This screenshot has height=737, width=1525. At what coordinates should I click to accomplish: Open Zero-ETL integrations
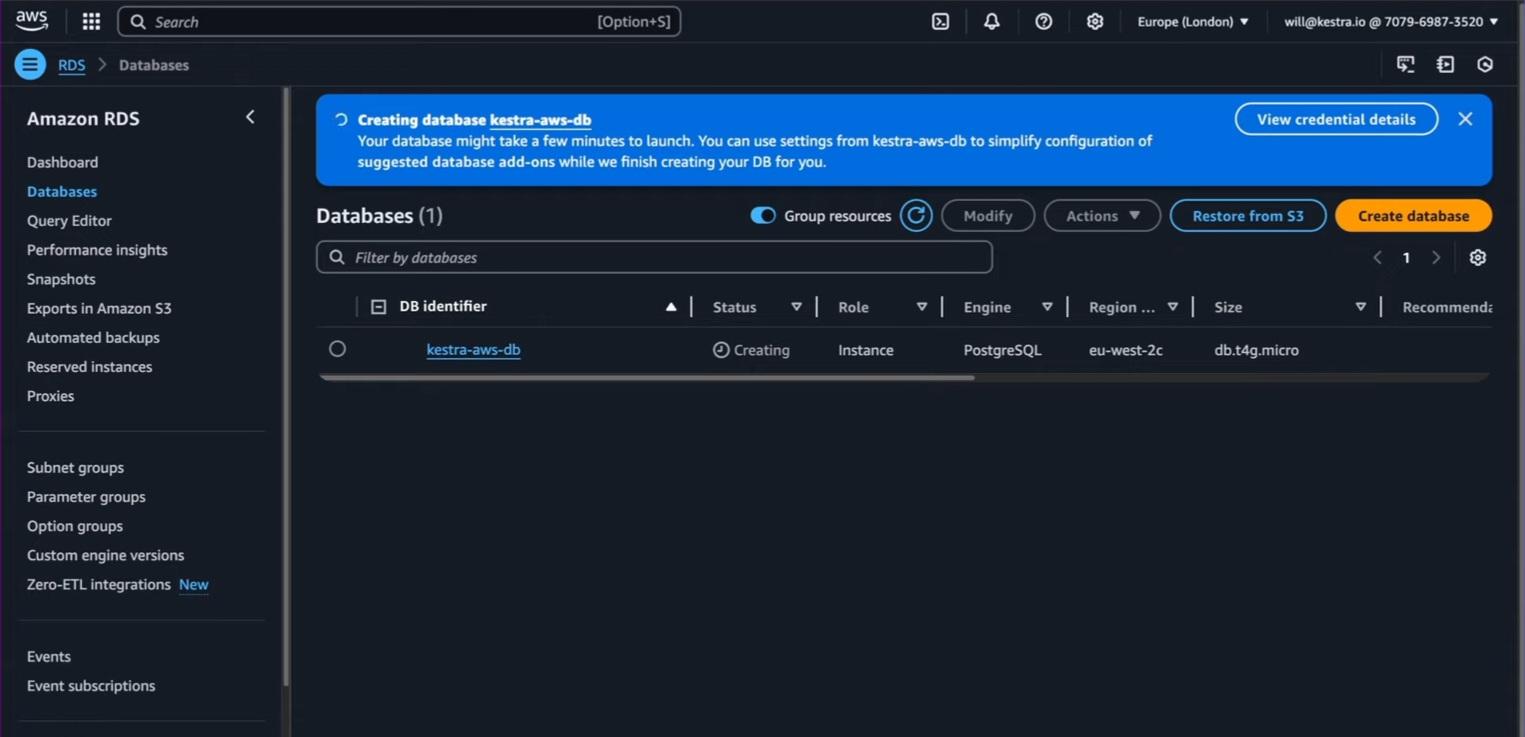point(99,584)
